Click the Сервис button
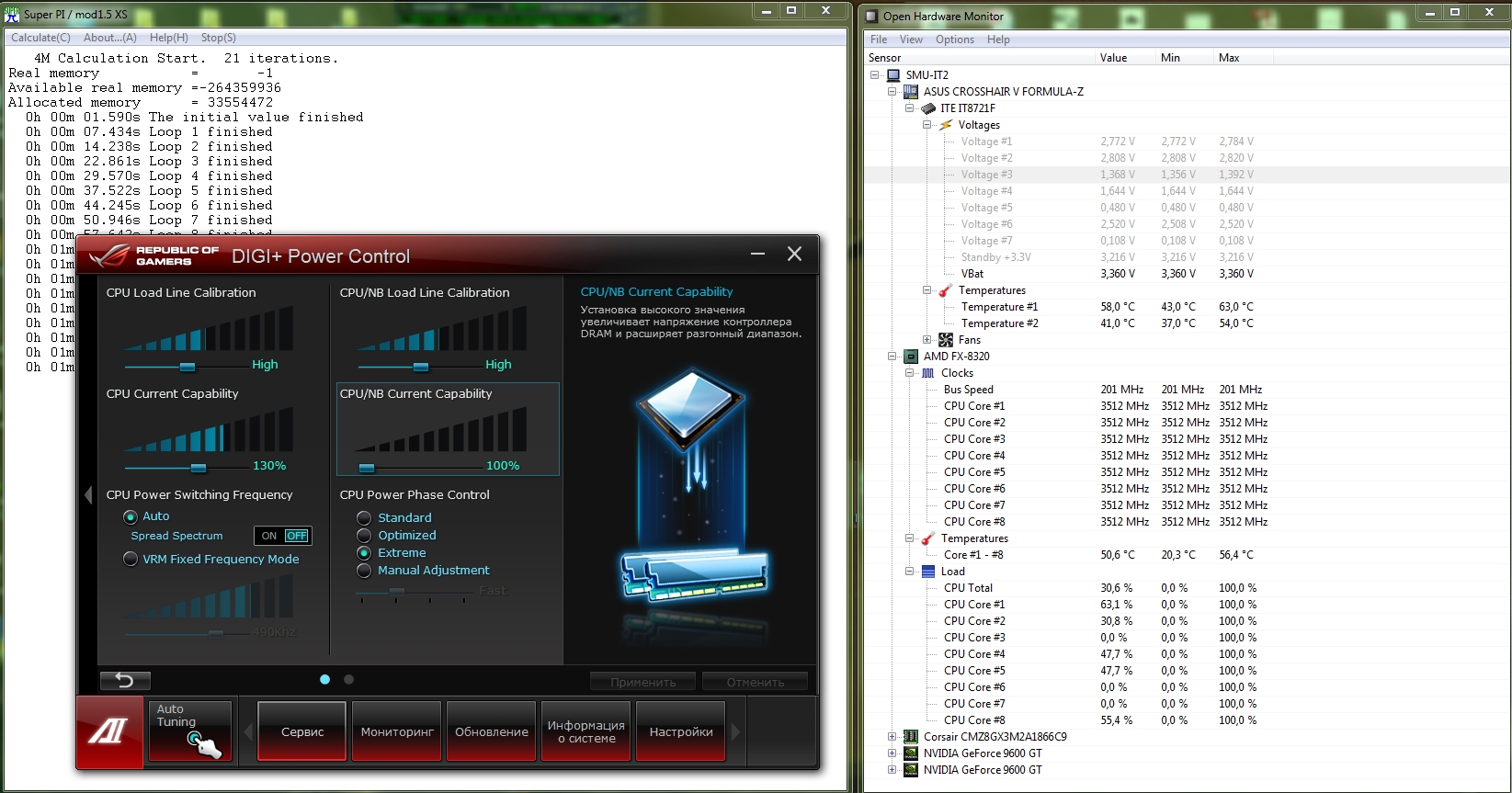Screen dimensions: 1512x793 tap(302, 731)
